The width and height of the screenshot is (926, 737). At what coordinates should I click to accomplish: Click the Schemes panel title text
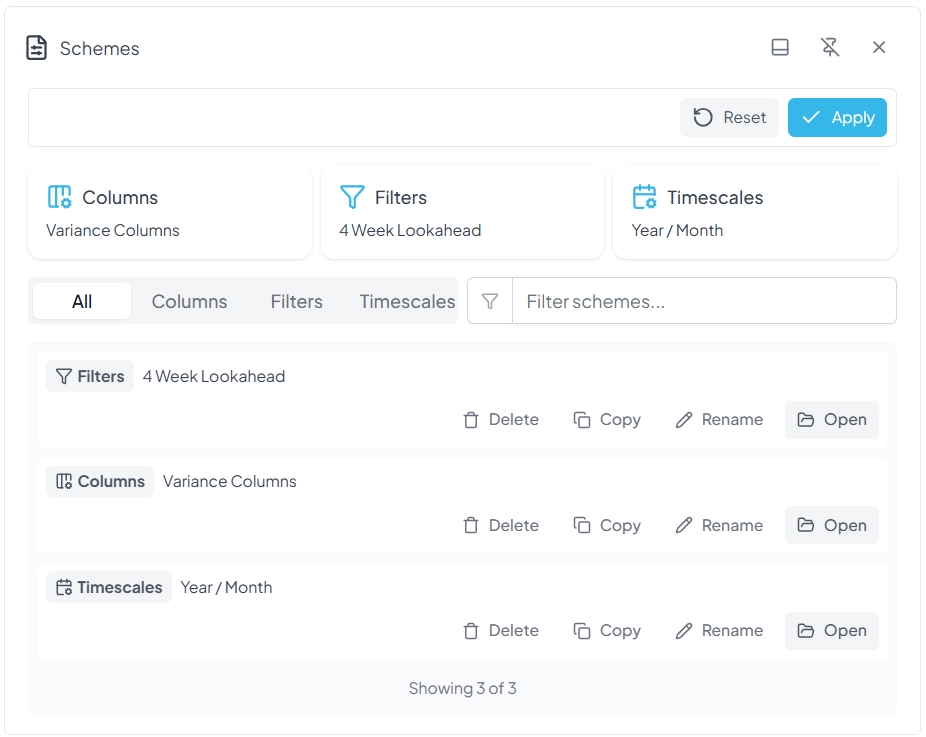(x=100, y=48)
